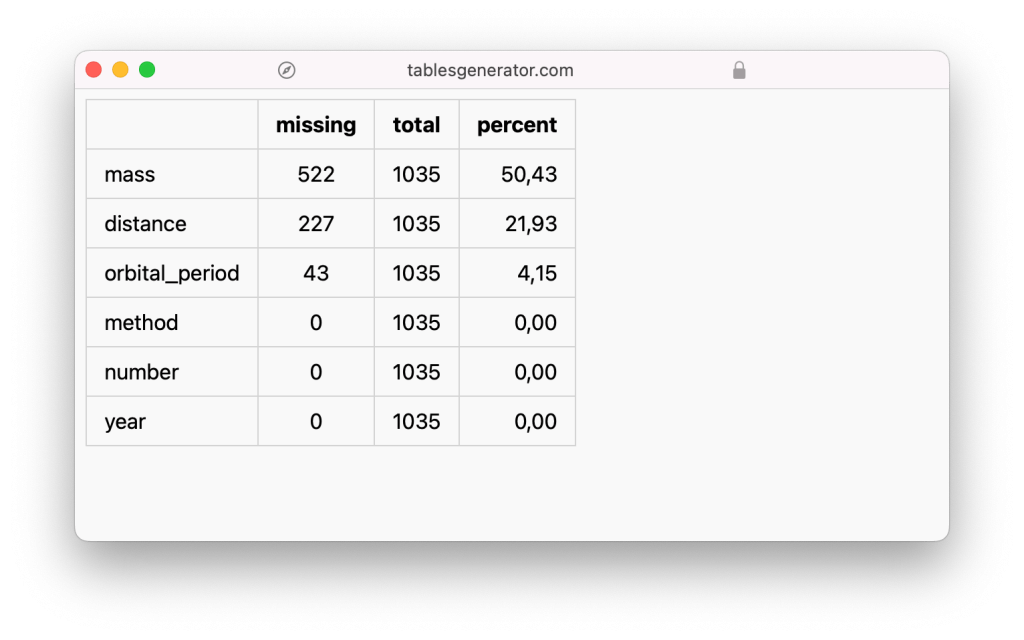The image size is (1024, 640).
Task: Click the 'number' row label
Action: pos(142,372)
